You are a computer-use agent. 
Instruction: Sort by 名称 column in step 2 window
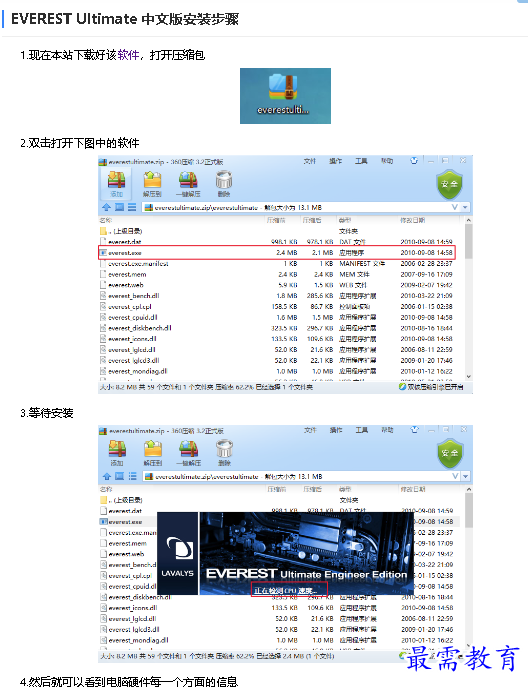[x=106, y=220]
